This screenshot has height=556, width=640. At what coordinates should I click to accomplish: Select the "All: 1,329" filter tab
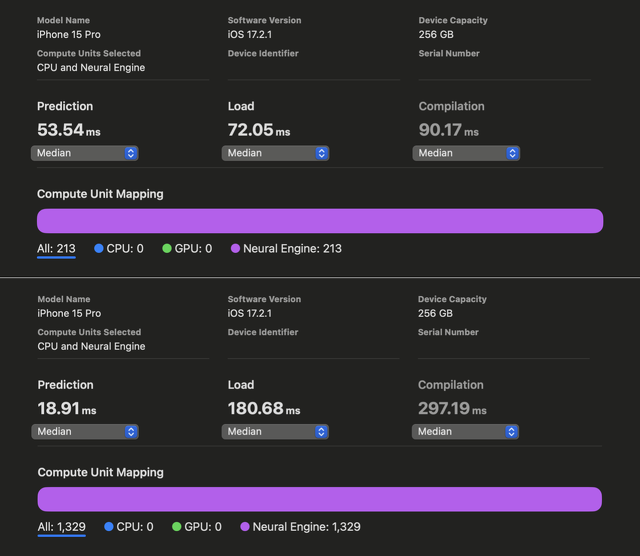[x=61, y=527]
